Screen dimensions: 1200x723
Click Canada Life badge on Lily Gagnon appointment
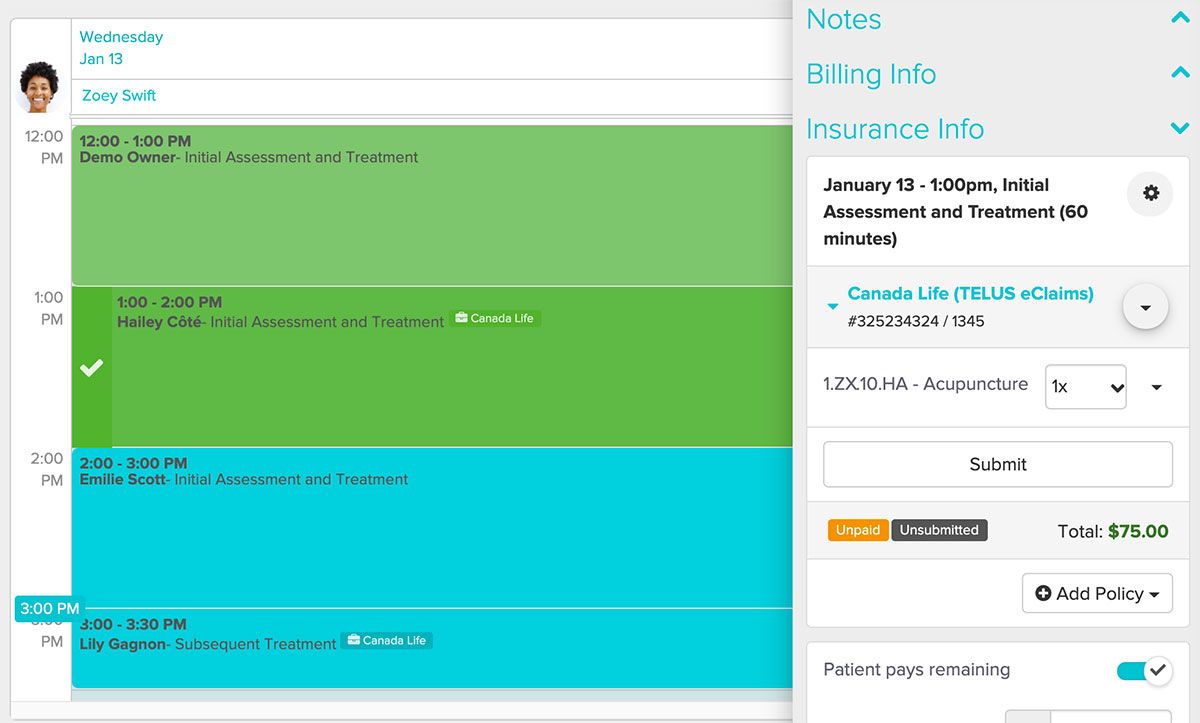[386, 640]
